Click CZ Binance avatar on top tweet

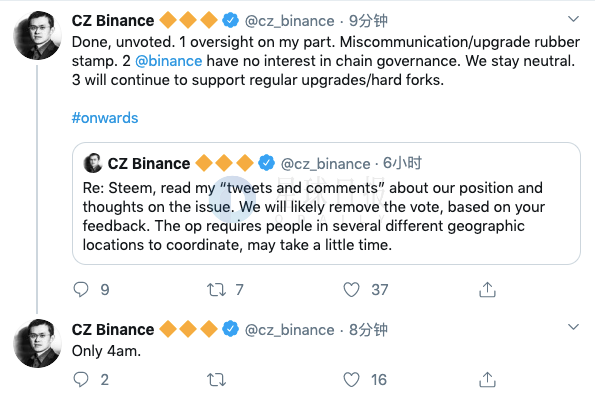pos(37,35)
